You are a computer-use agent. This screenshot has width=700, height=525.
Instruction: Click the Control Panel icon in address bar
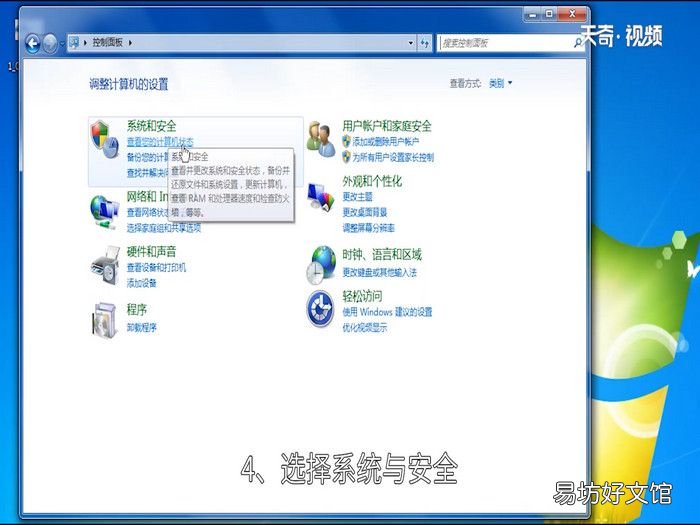[75, 43]
